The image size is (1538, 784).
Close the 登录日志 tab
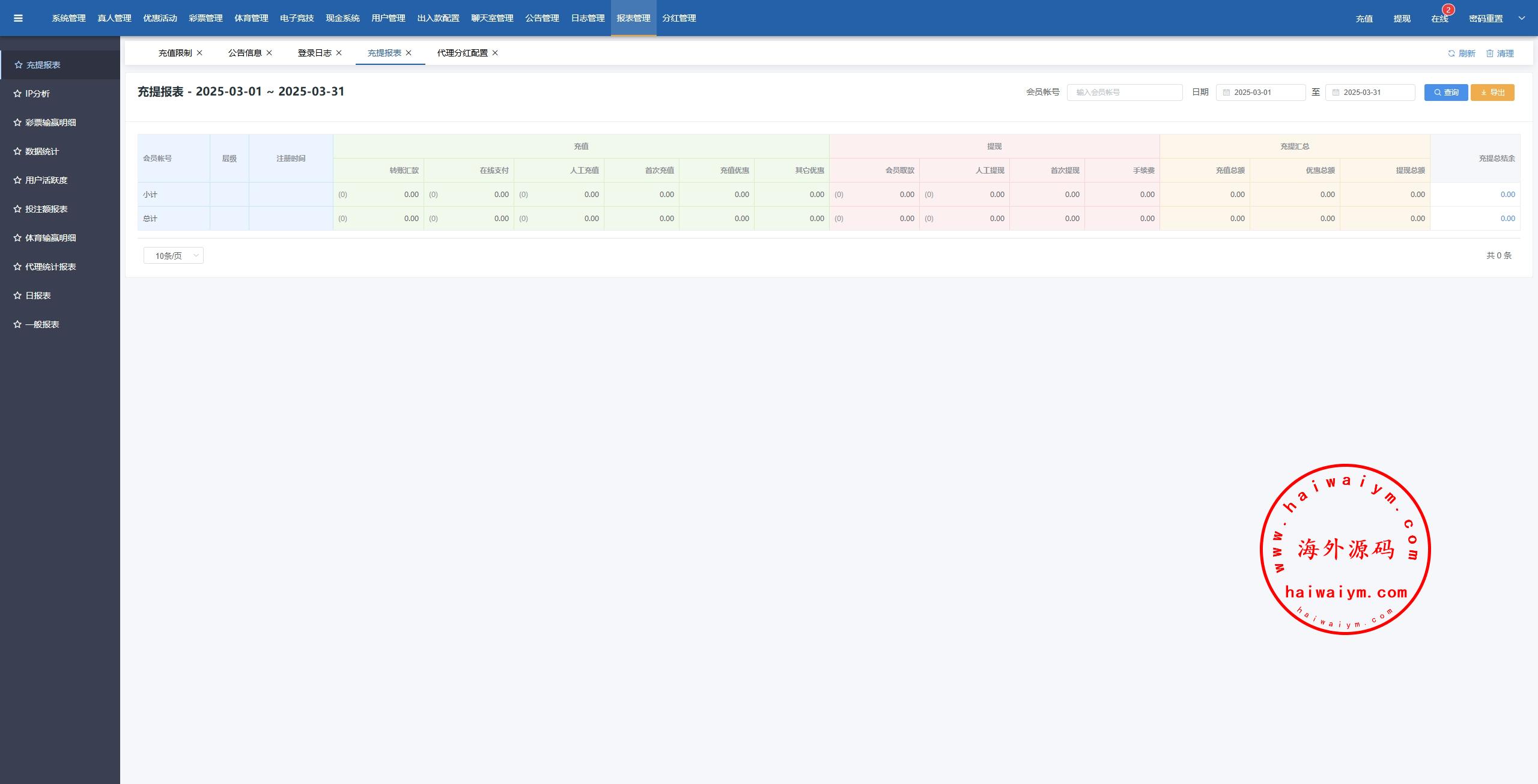(339, 53)
